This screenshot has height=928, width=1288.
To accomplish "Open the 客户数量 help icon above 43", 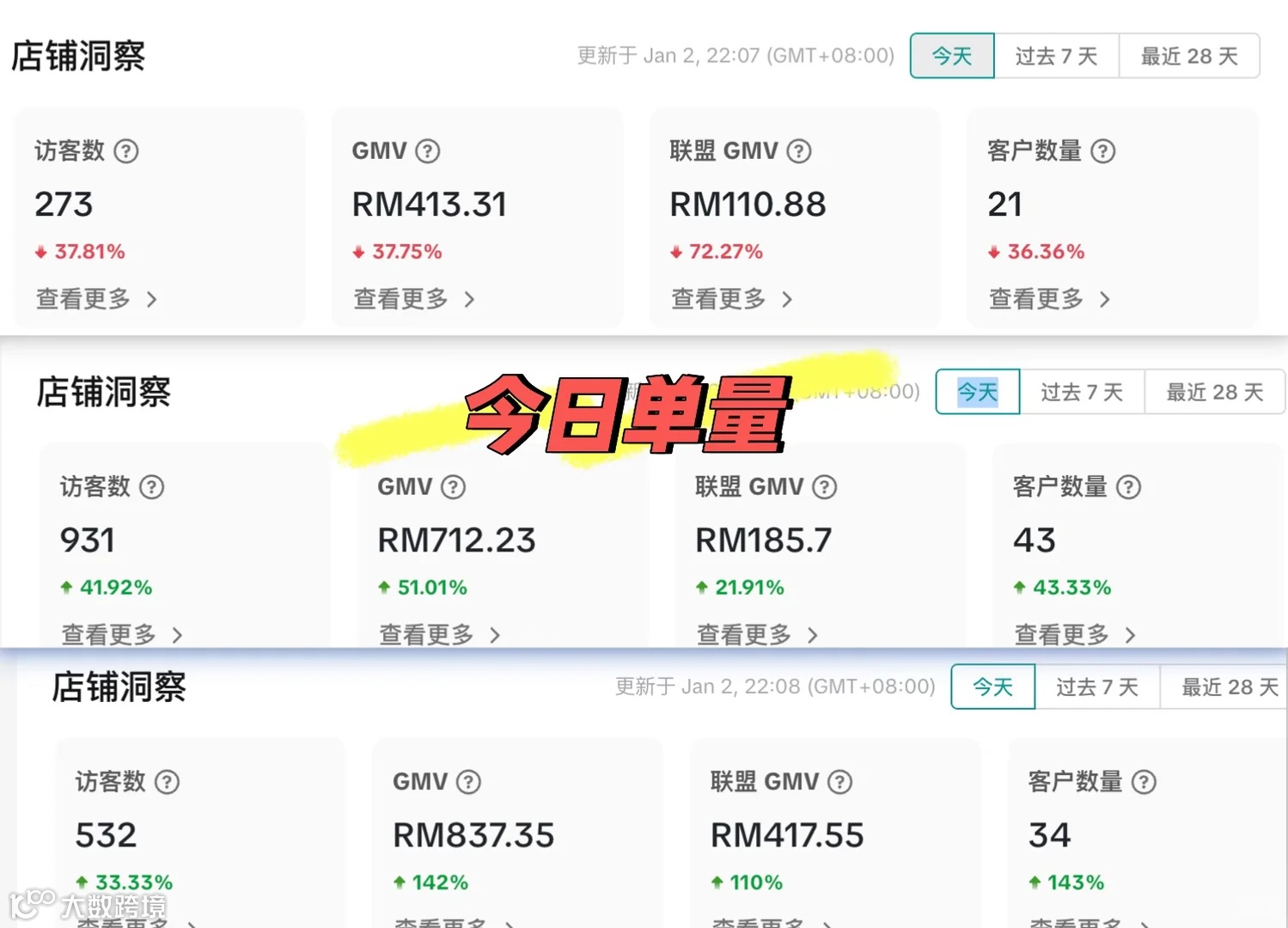I will [1129, 487].
